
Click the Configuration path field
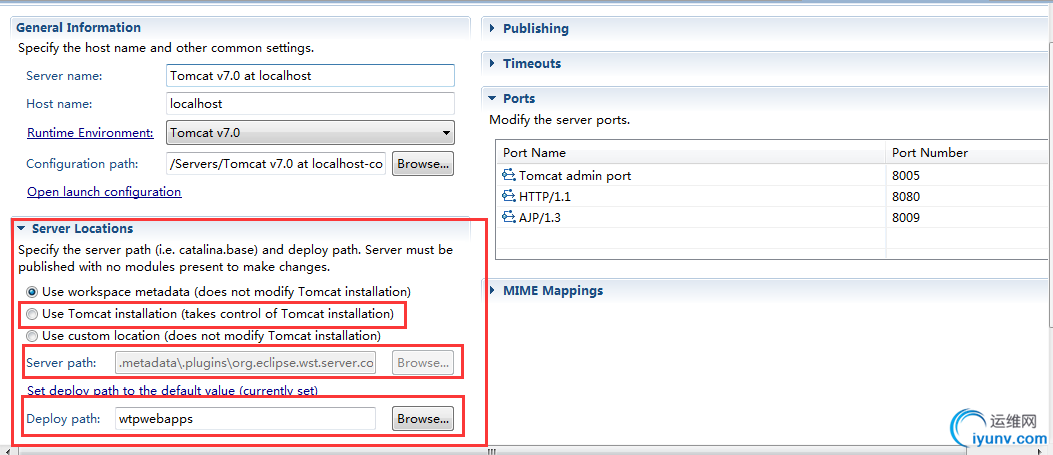(276, 164)
